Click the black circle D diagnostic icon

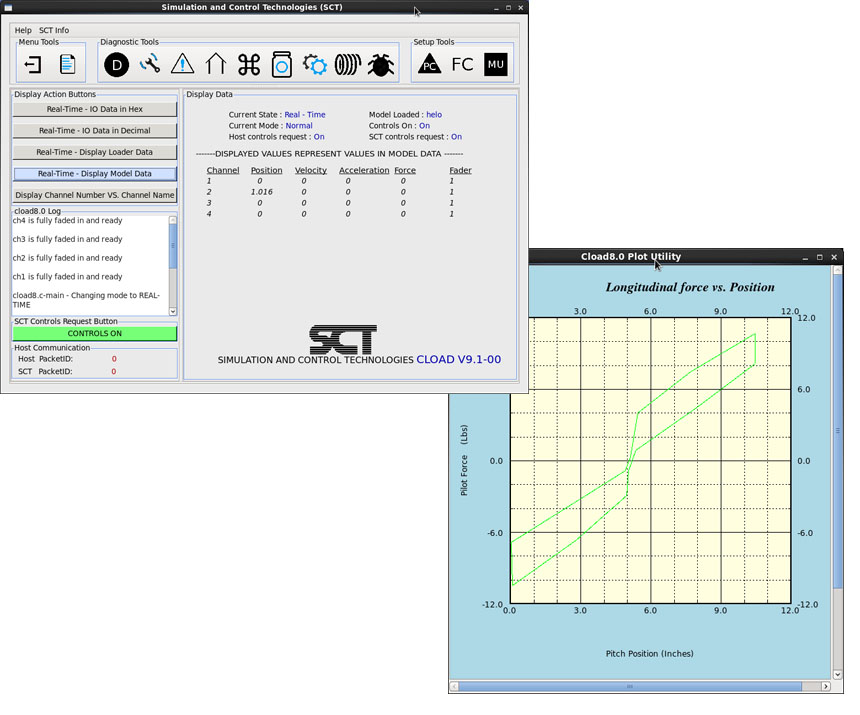[x=117, y=65]
